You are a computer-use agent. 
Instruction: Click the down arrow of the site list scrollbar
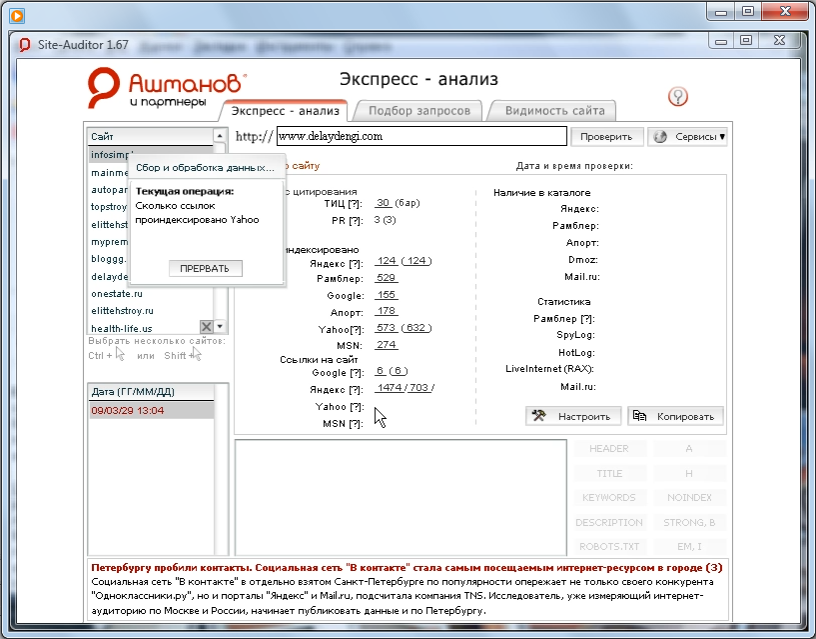click(220, 327)
